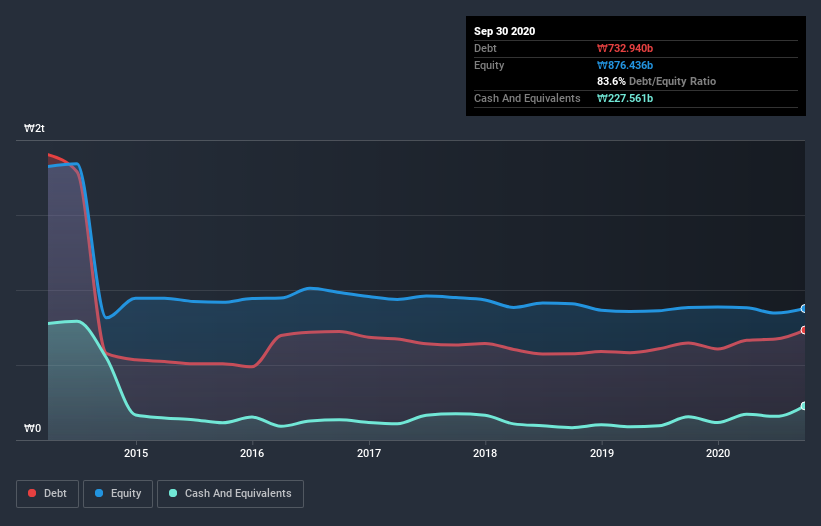Click the ₩732.940b debt value
Image resolution: width=821 pixels, height=526 pixels.
pos(625,48)
